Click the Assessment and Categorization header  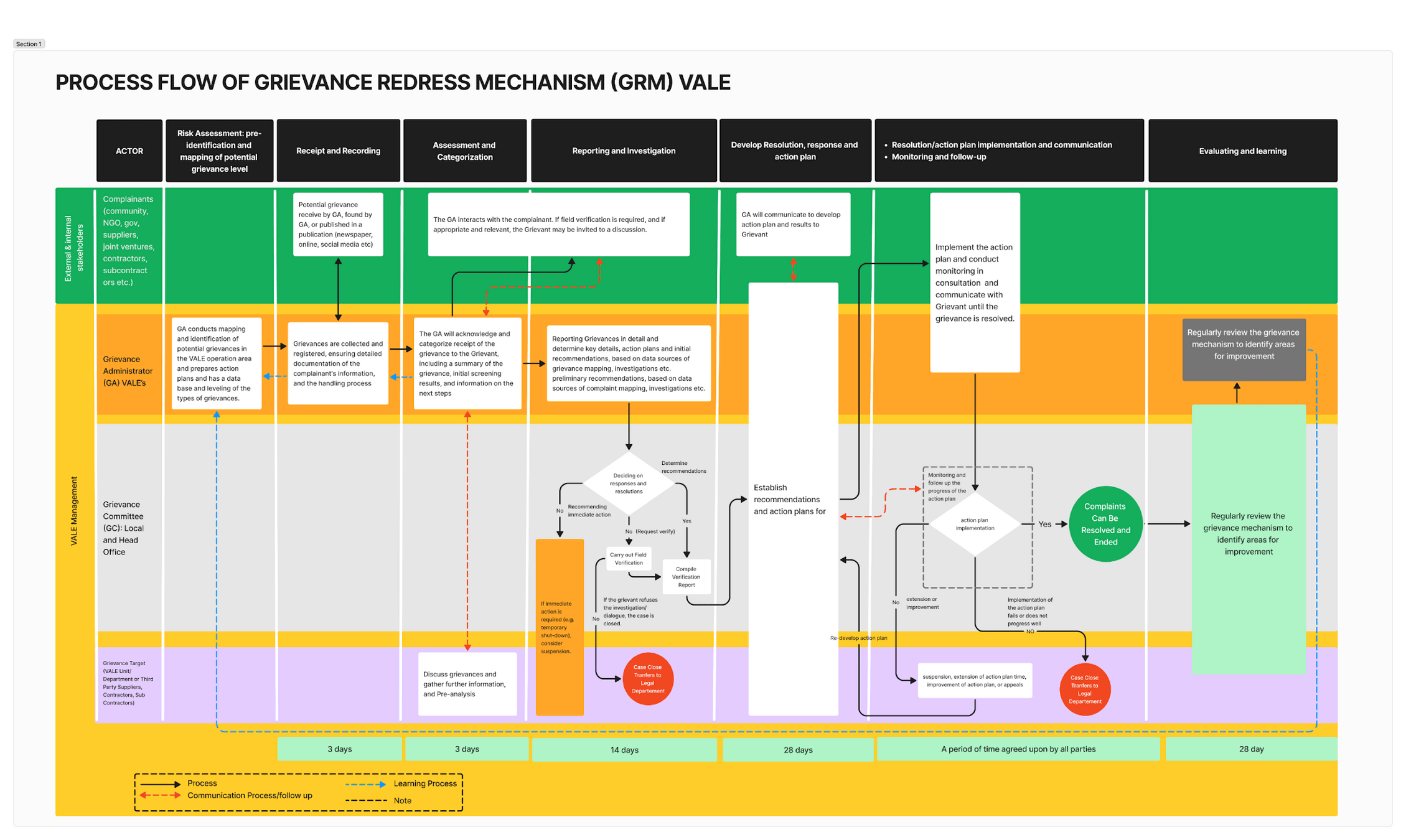pos(464,151)
